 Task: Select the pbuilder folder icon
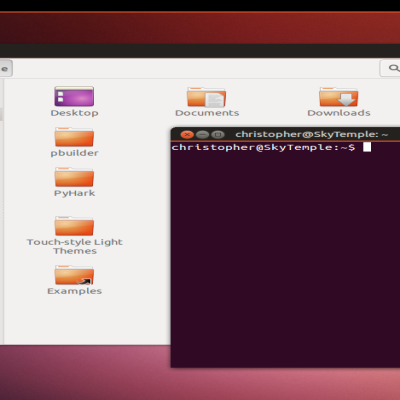coord(74,137)
